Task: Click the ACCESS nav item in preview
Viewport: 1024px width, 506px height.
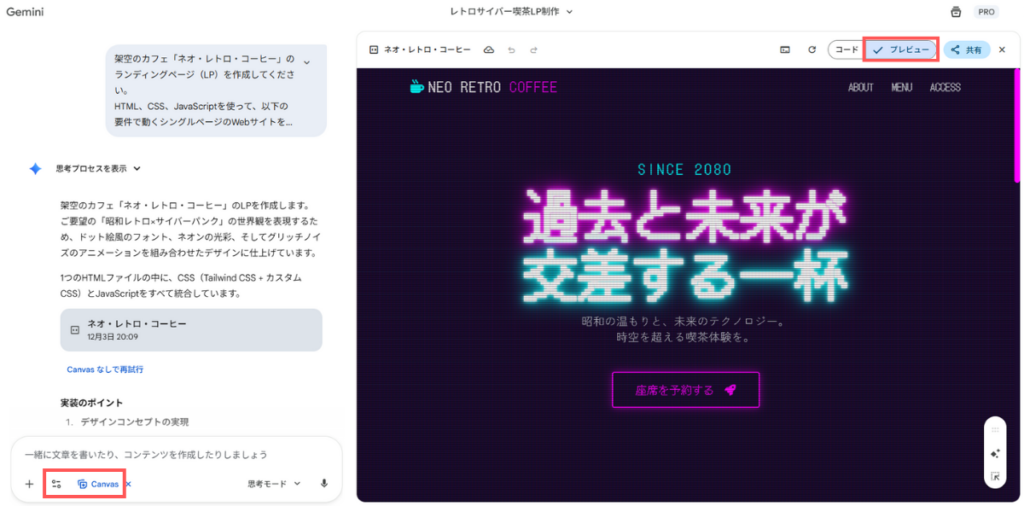Action: point(945,87)
